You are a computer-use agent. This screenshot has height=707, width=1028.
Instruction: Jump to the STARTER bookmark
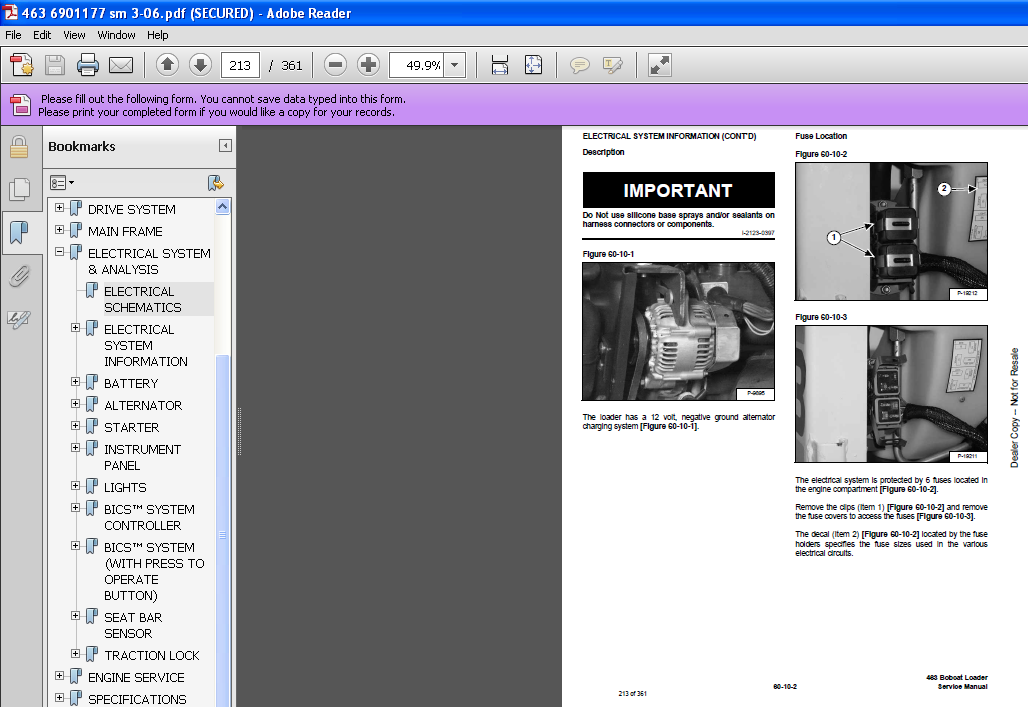(131, 428)
